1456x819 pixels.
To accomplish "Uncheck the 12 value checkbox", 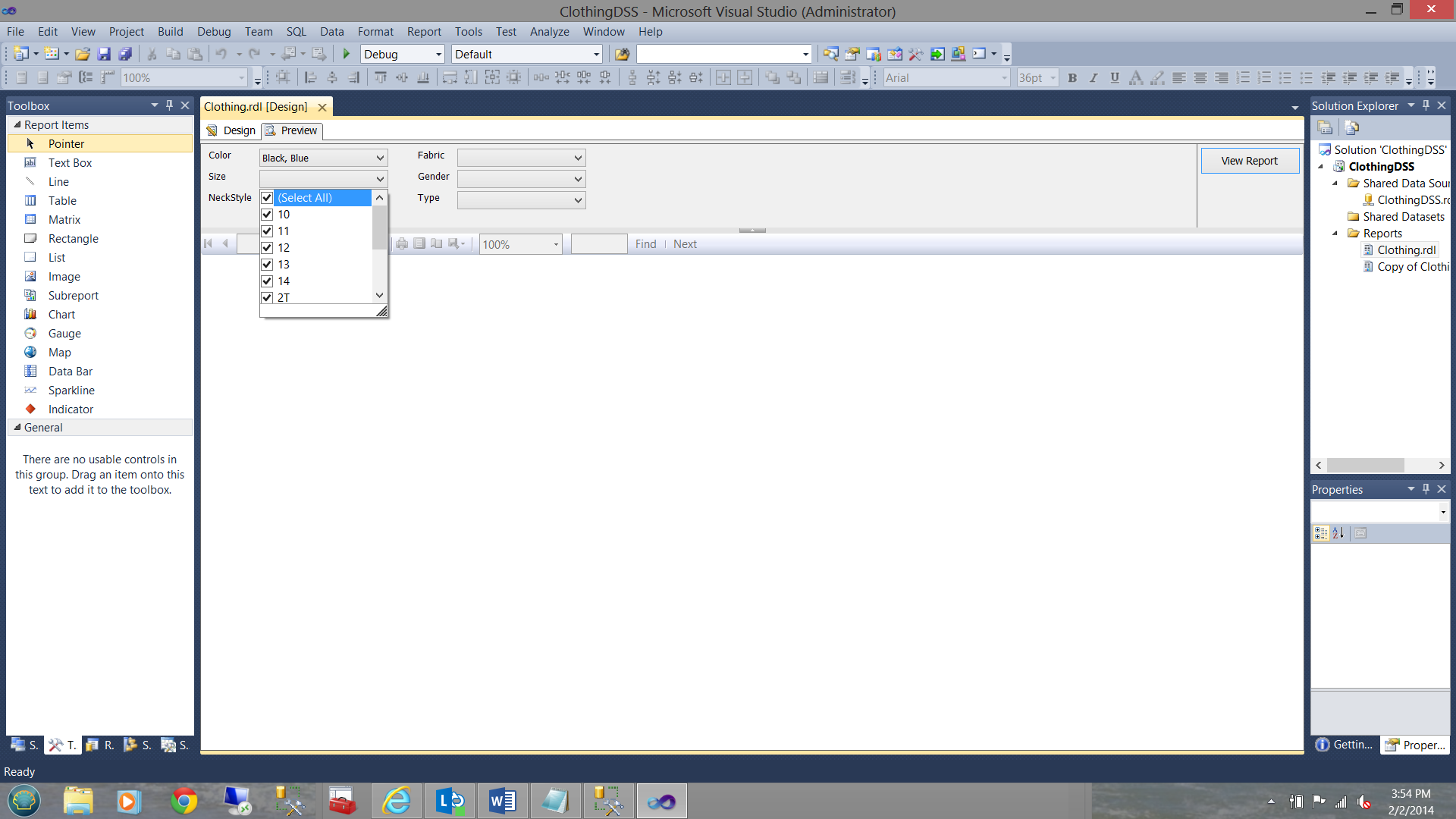I will [x=267, y=248].
